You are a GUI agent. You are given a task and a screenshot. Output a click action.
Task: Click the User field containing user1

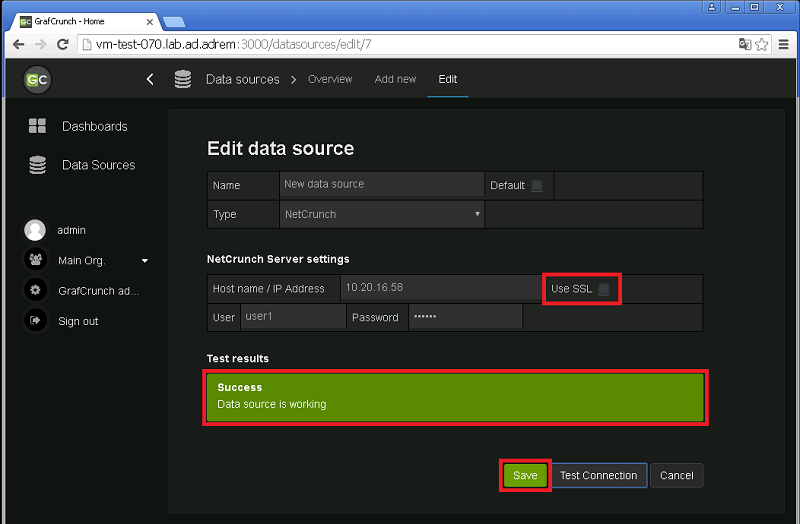click(x=293, y=316)
